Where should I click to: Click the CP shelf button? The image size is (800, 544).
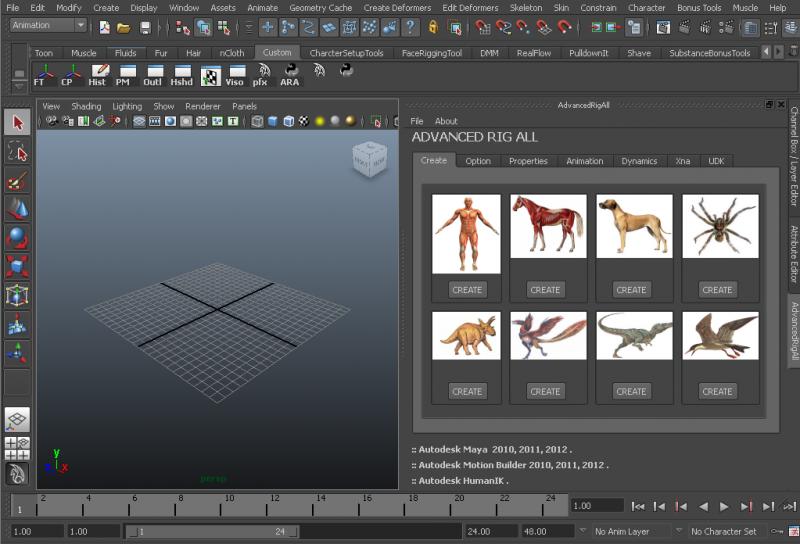click(x=72, y=76)
